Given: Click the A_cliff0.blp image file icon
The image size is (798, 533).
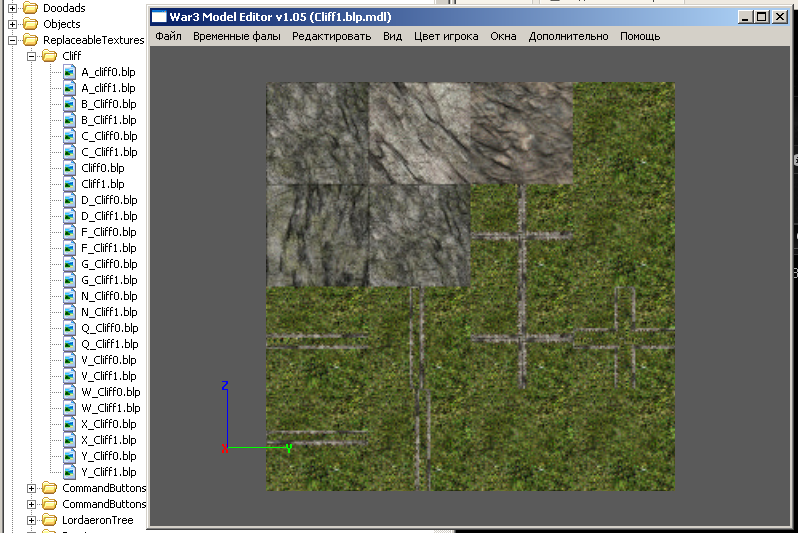Looking at the screenshot, I should [x=70, y=72].
